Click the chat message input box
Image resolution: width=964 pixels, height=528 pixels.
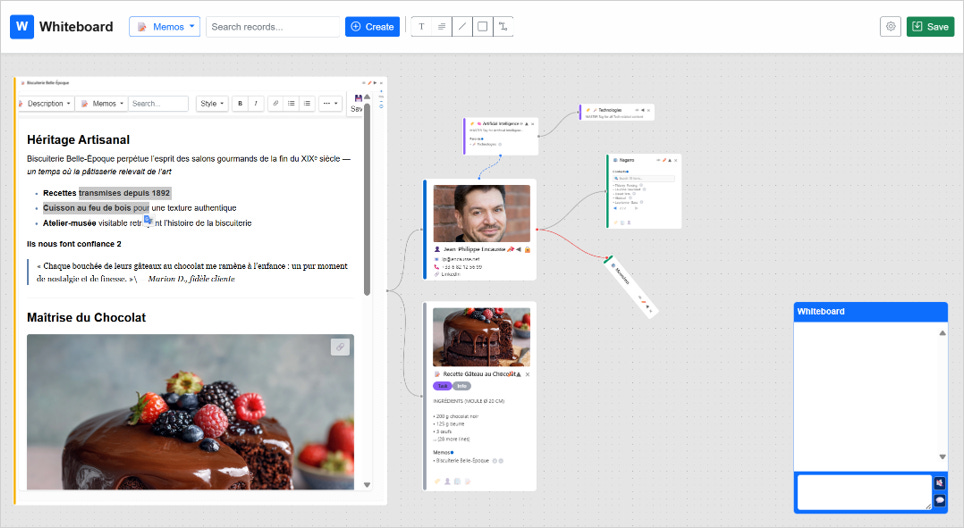point(864,492)
